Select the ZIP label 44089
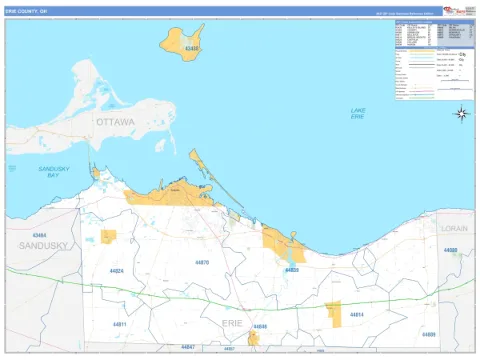This screenshot has height=360, width=480. [450, 250]
